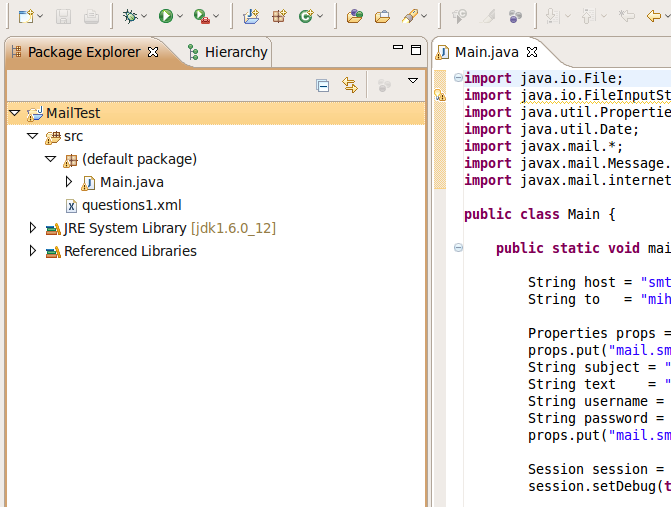Click the warning marker beside FileInputStream import

point(440,95)
